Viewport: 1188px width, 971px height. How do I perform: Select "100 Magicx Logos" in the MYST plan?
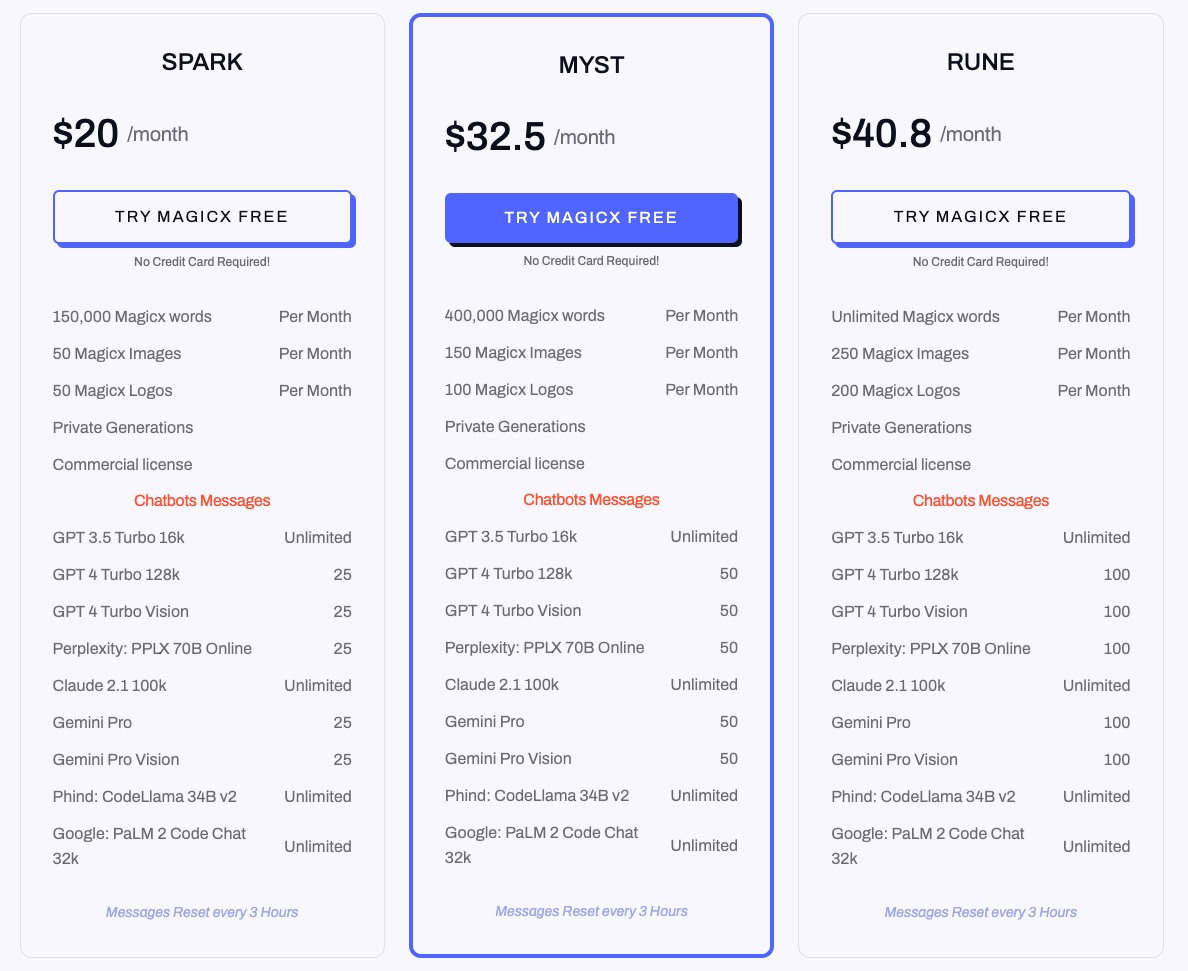point(509,390)
